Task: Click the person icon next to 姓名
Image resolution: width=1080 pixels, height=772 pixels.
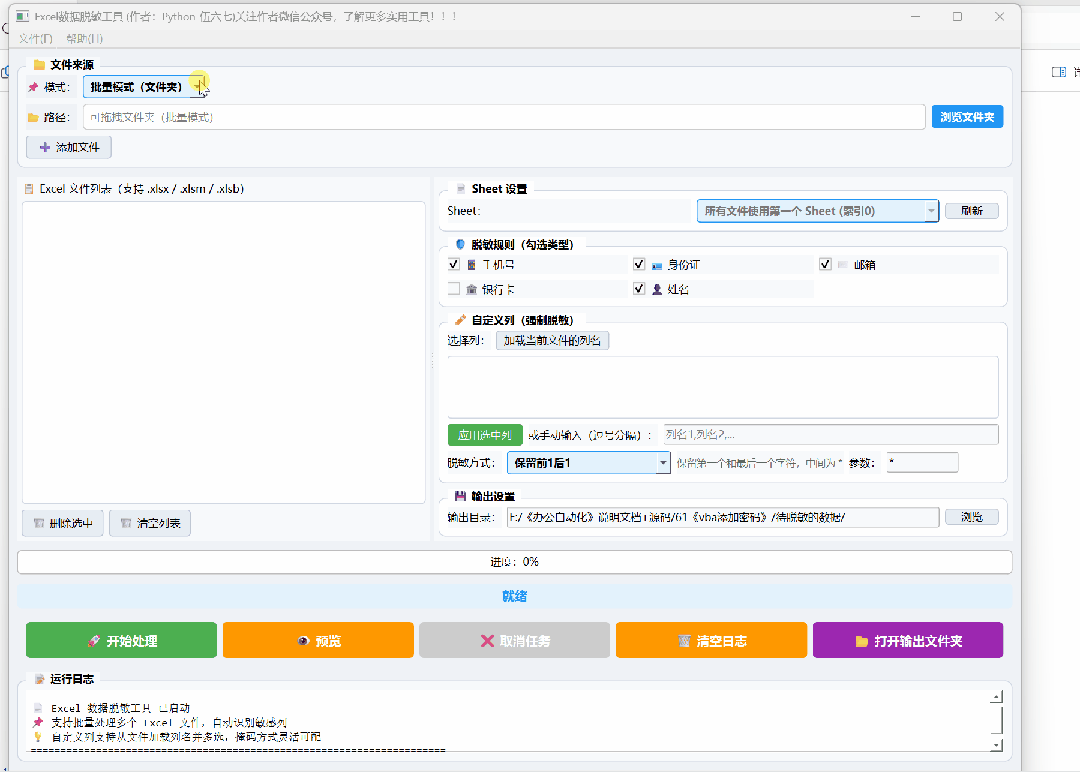Action: click(657, 289)
